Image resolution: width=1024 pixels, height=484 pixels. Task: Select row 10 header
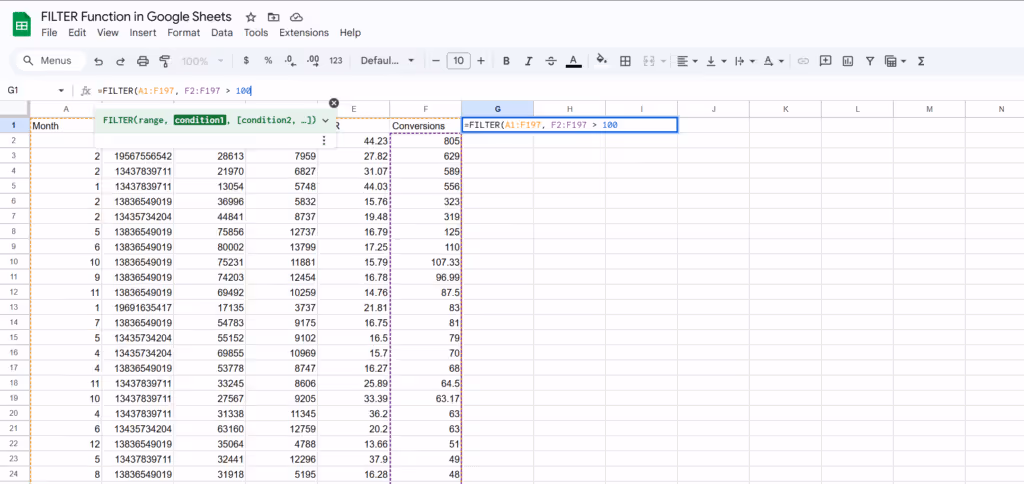click(x=15, y=261)
